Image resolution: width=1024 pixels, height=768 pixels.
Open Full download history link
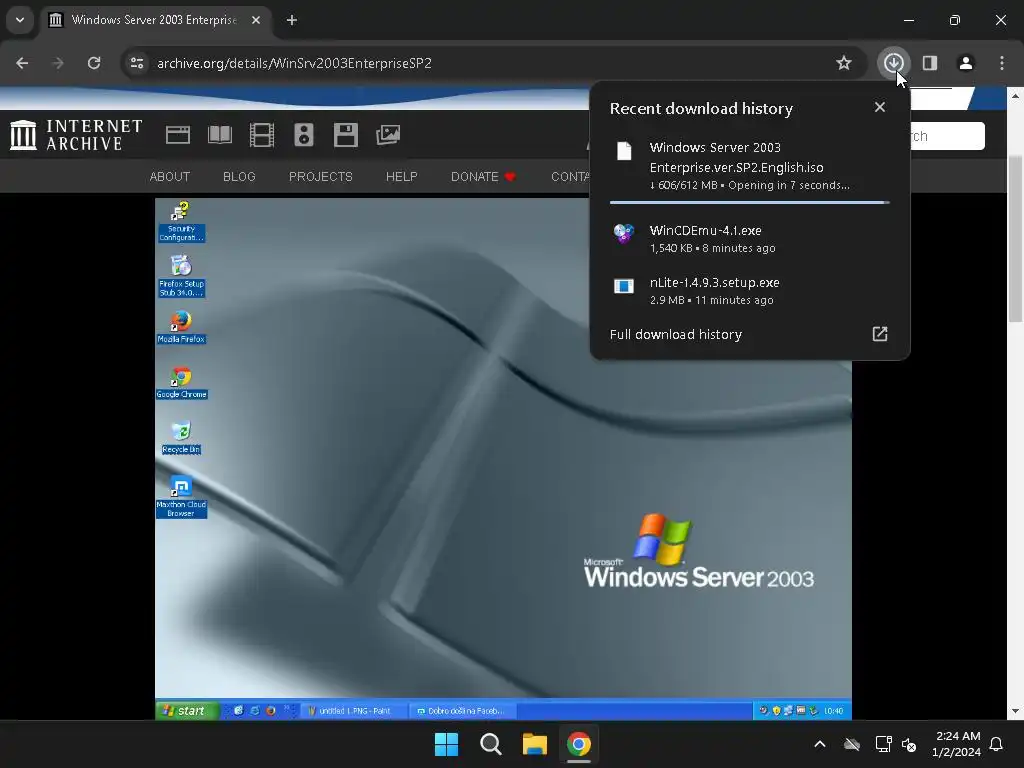pos(675,334)
